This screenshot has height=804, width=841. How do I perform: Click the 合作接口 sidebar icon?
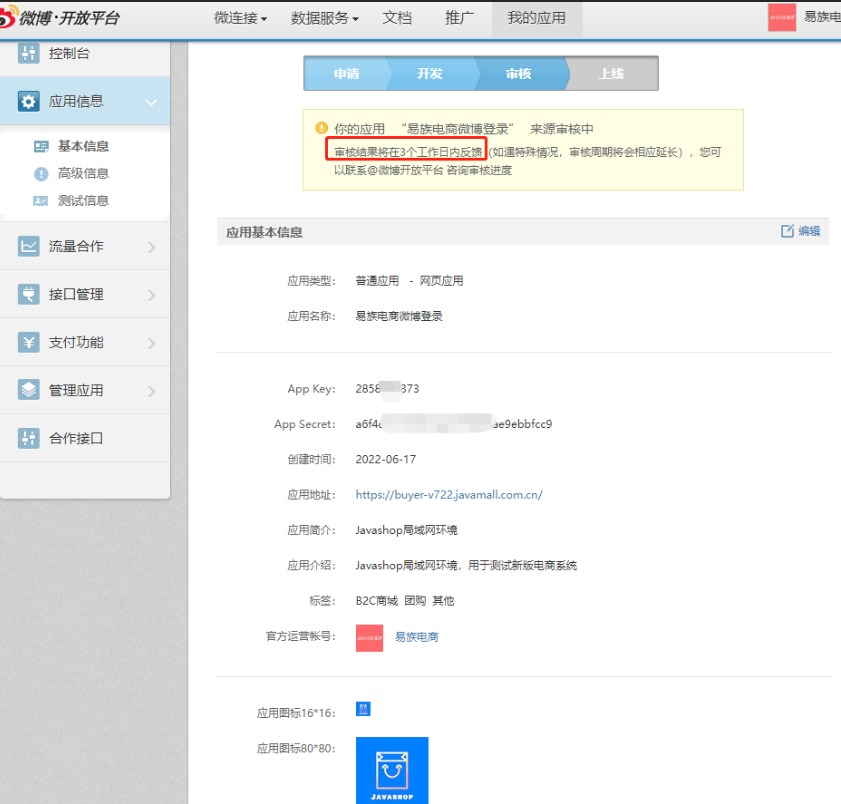pos(29,438)
